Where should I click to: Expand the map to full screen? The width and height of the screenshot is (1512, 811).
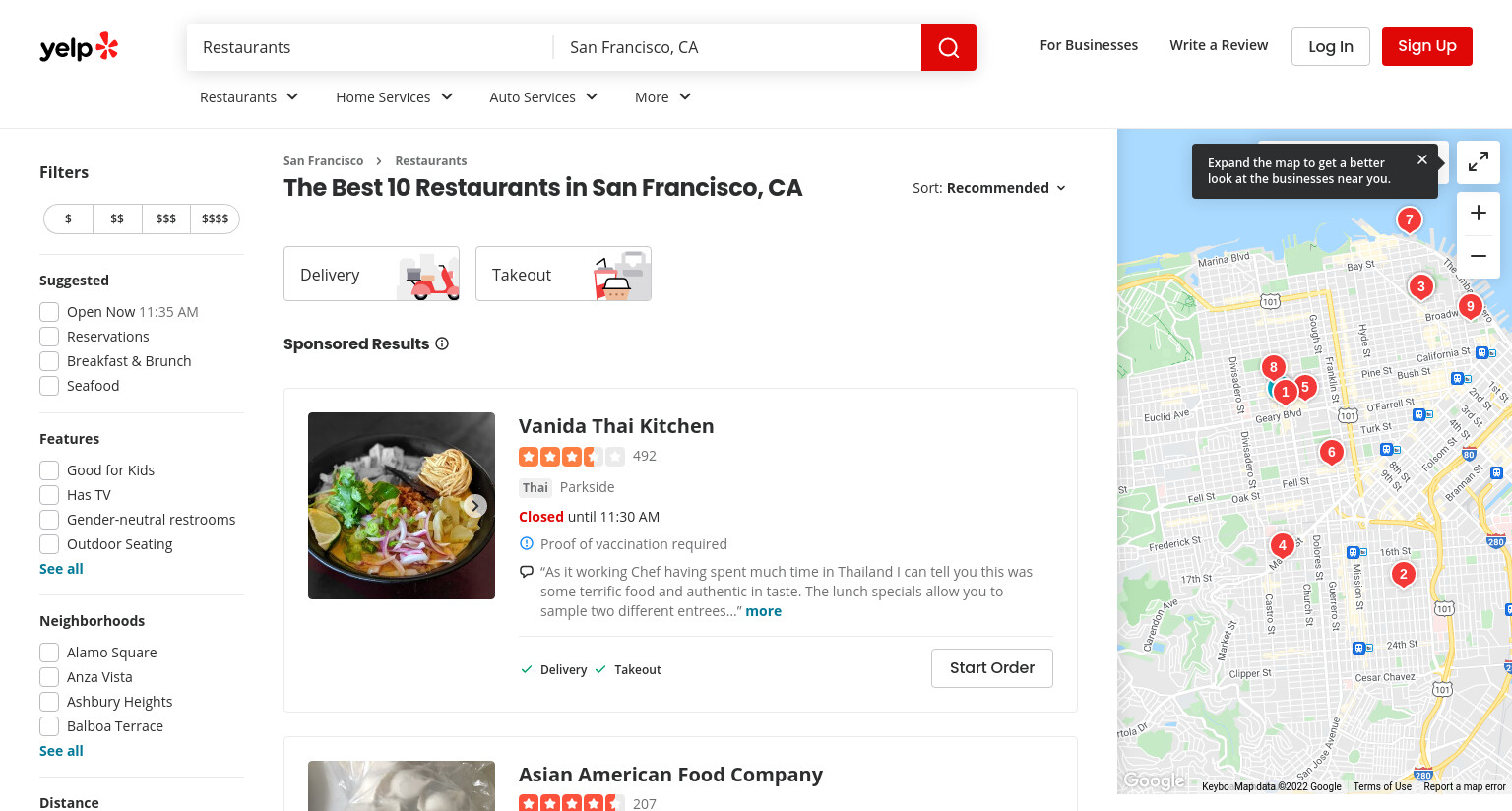pyautogui.click(x=1478, y=162)
